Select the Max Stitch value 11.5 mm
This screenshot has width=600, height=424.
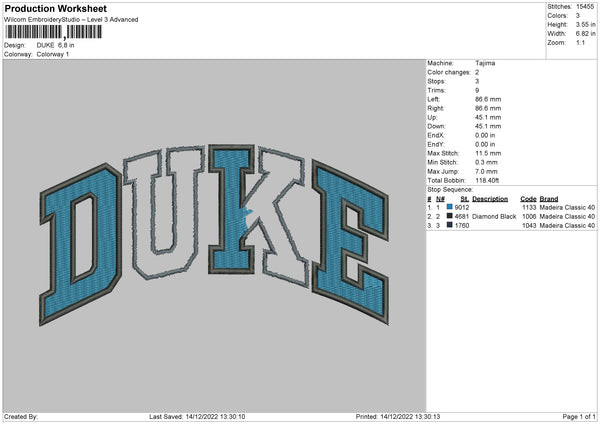(x=488, y=153)
